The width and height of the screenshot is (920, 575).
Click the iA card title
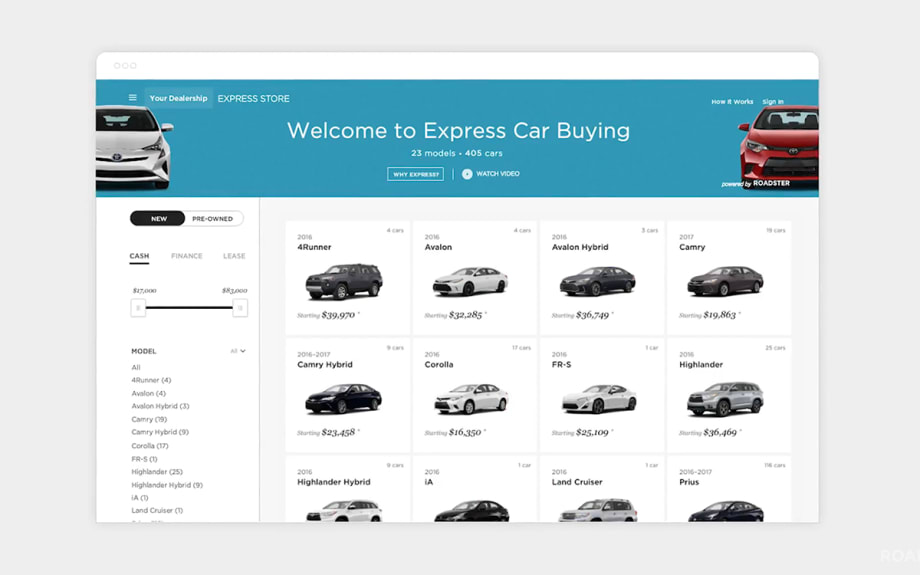pos(429,482)
